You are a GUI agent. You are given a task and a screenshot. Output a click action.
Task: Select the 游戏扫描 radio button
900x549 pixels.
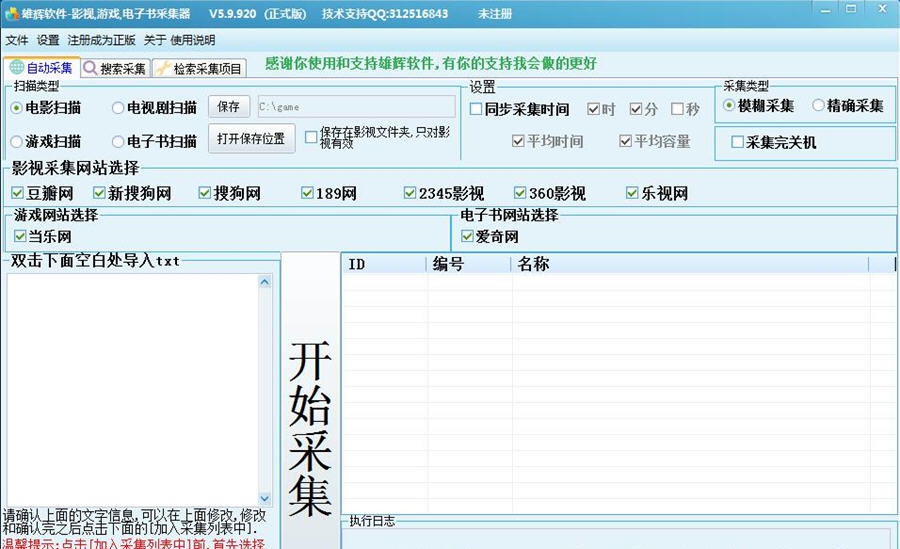tap(46, 141)
